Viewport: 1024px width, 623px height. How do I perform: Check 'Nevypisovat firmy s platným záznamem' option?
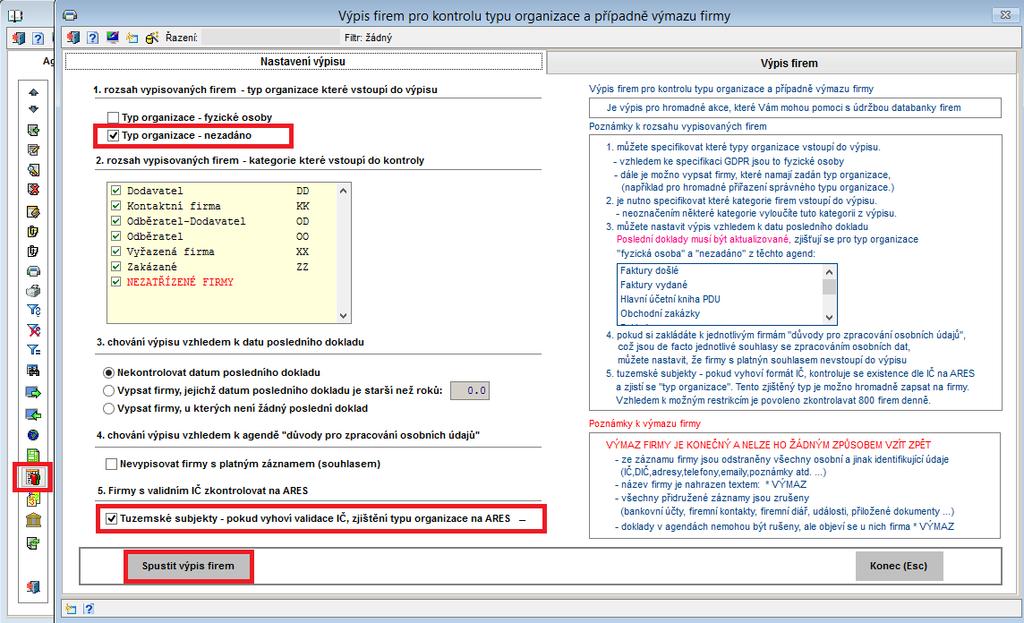[x=111, y=464]
